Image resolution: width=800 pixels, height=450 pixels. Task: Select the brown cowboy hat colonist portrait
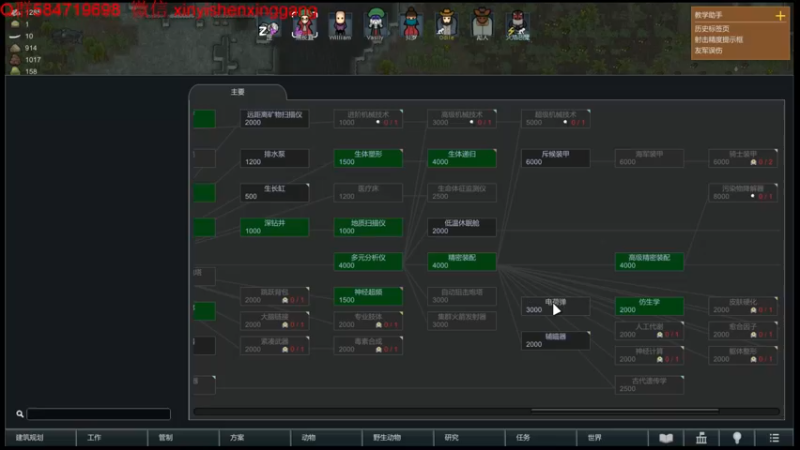click(x=482, y=24)
